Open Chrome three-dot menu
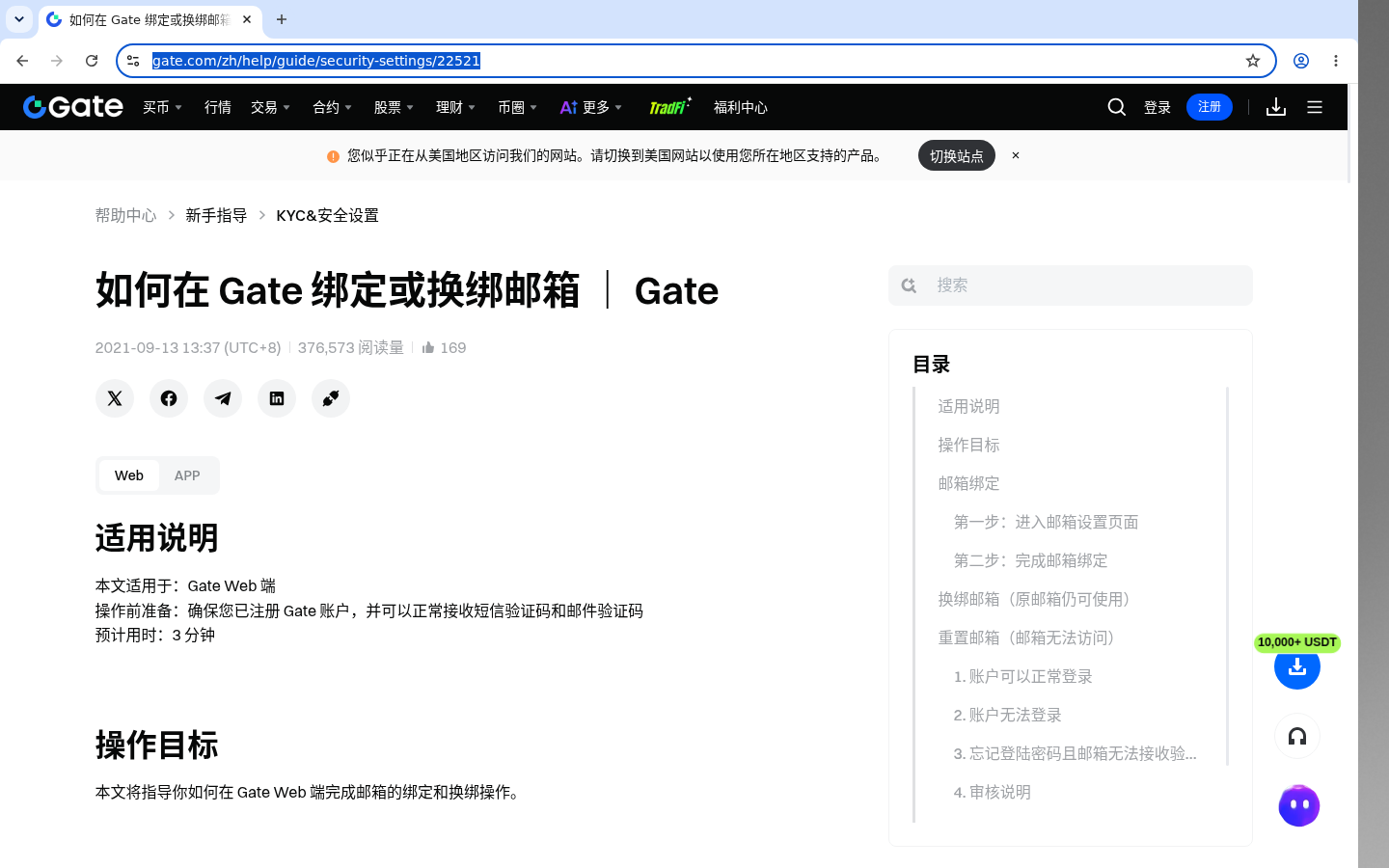 click(1336, 61)
